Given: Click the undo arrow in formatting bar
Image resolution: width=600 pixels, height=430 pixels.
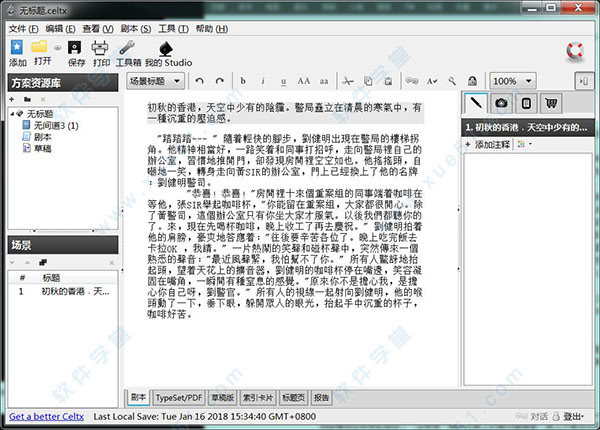Looking at the screenshot, I should click(199, 80).
